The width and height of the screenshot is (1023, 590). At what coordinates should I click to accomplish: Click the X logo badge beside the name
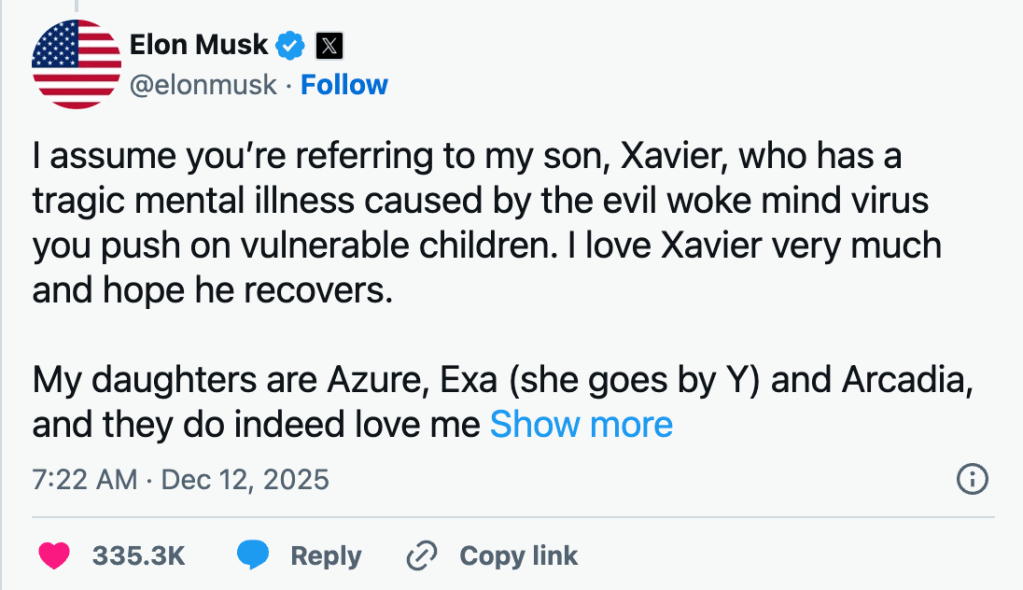(x=329, y=45)
